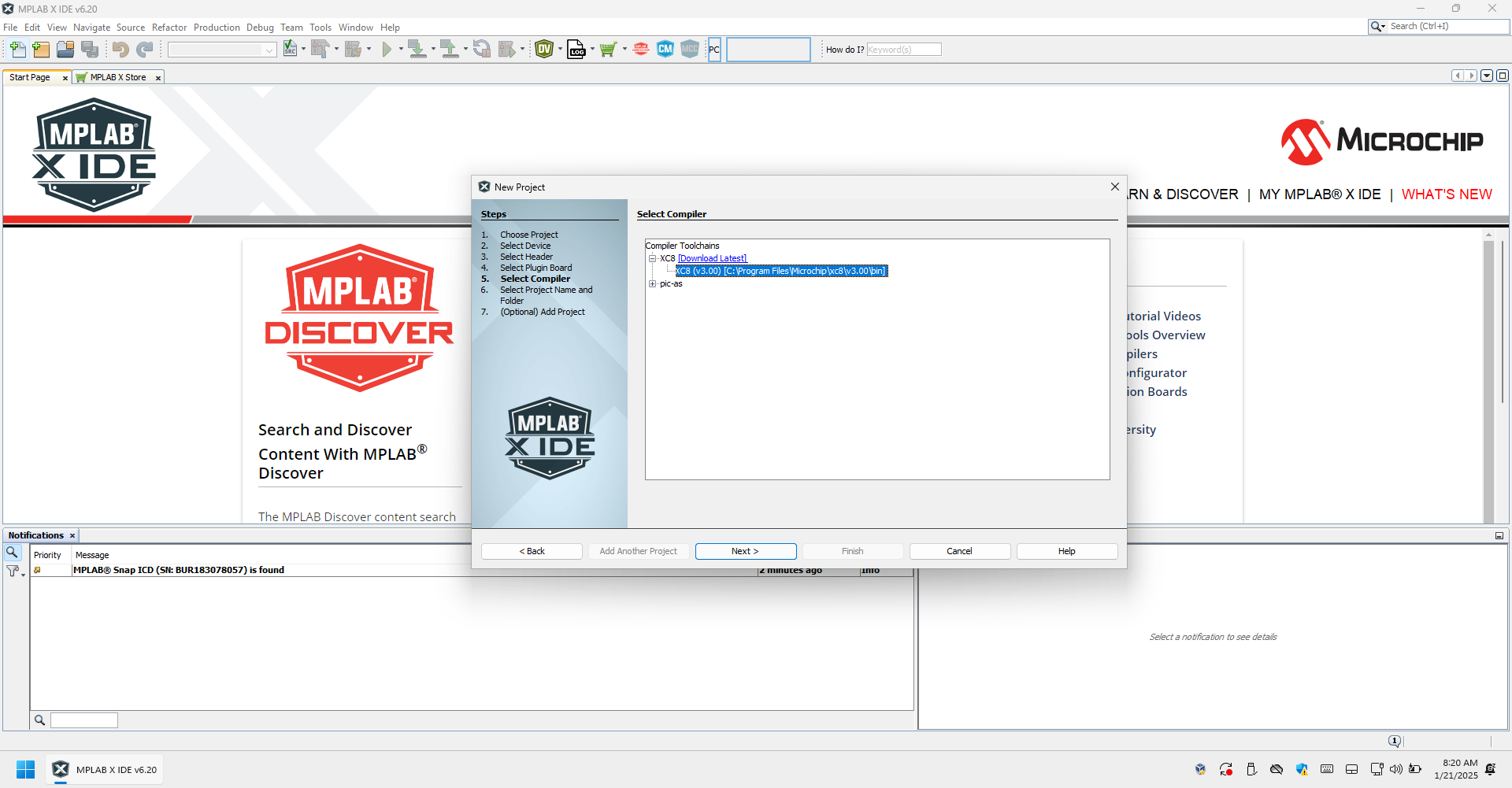
Task: Close the Notifications panel tab
Action: pos(72,536)
